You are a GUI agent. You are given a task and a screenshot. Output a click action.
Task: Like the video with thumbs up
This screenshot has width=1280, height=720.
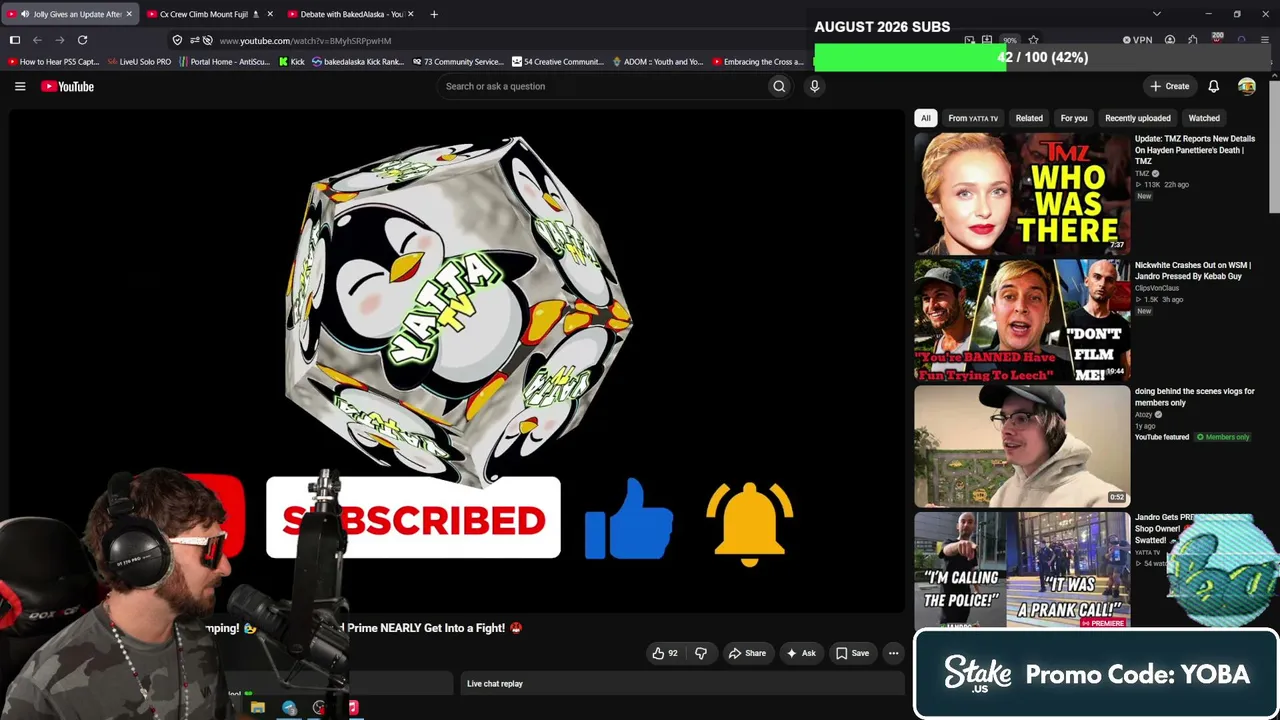tap(665, 653)
